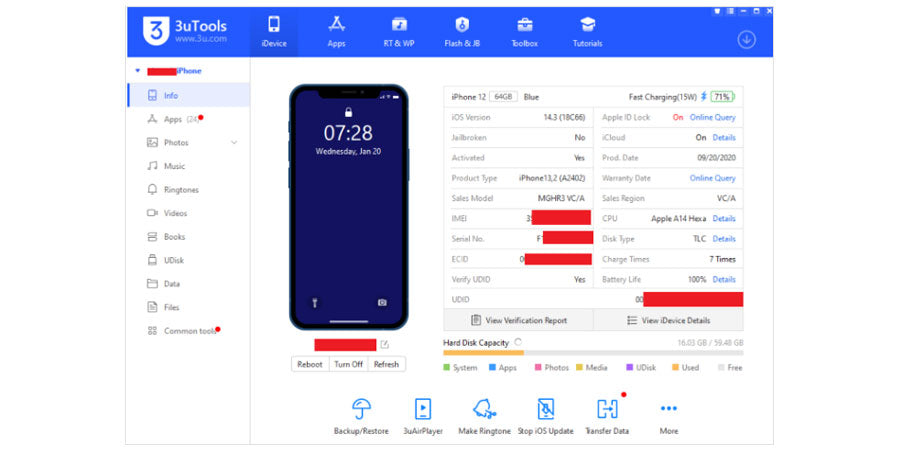Open Battery Life Details link

tap(724, 280)
